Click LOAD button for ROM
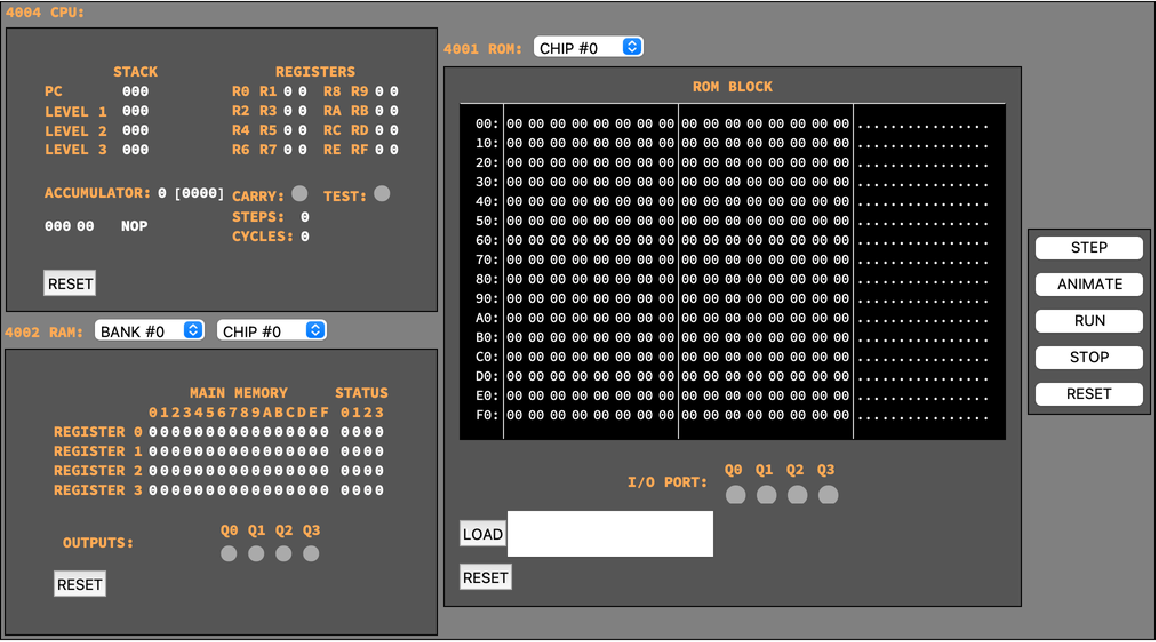 coord(482,534)
